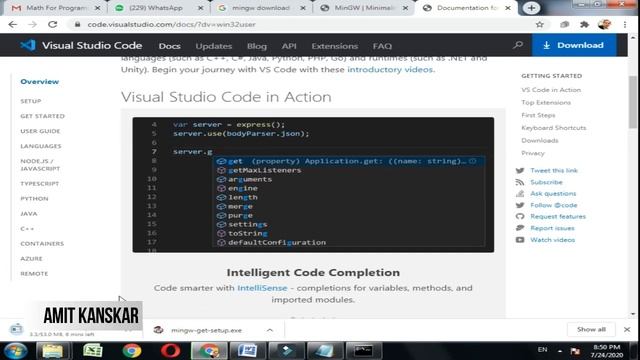The width and height of the screenshot is (640, 360).
Task: Open a new browser tab
Action: [531, 8]
